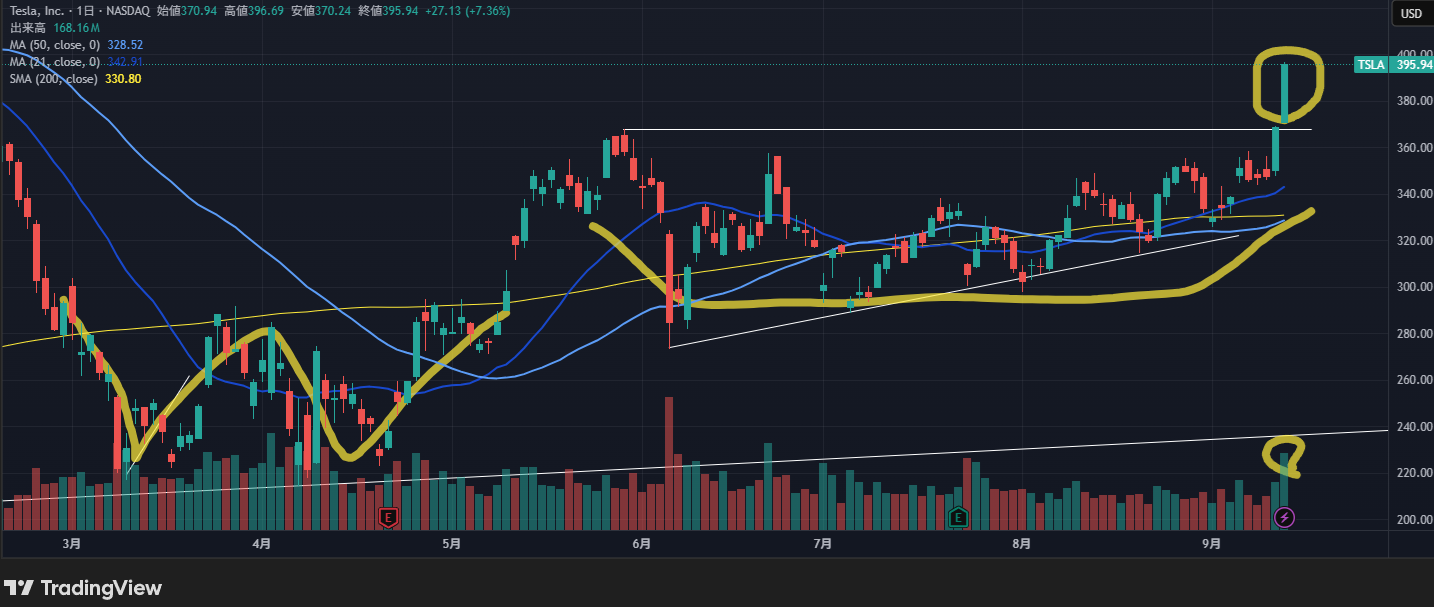Click the red earnings E marker near late April
This screenshot has height=607, width=1434.
coord(389,517)
